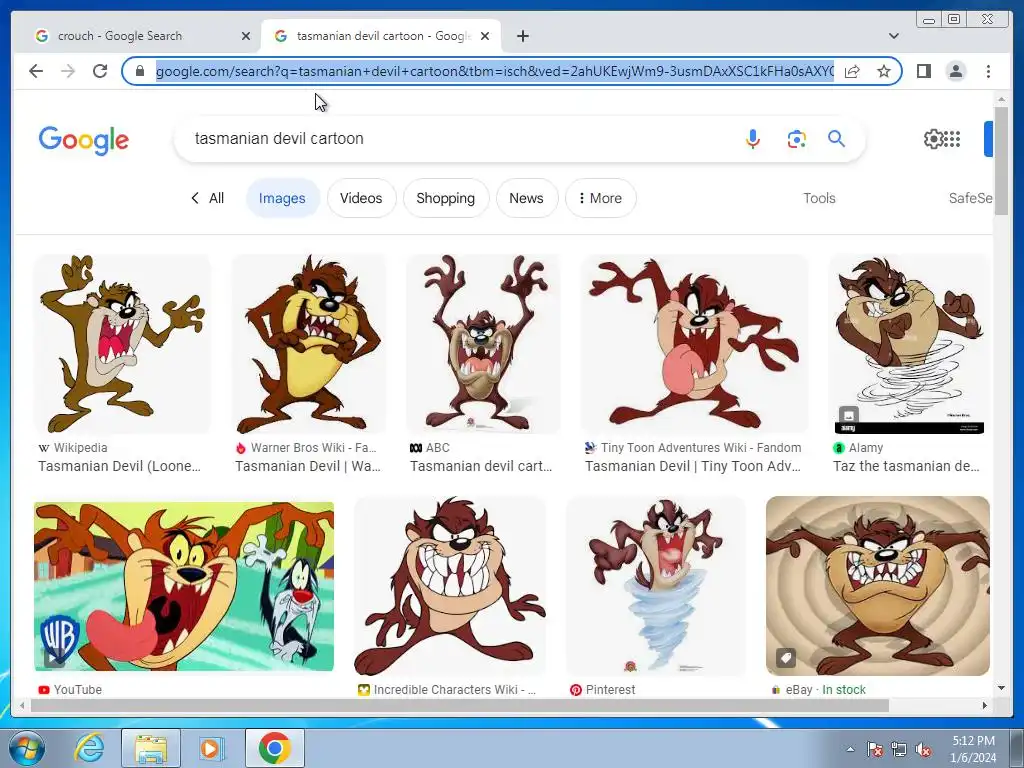The width and height of the screenshot is (1024, 768).
Task: Switch to News results
Action: point(526,198)
